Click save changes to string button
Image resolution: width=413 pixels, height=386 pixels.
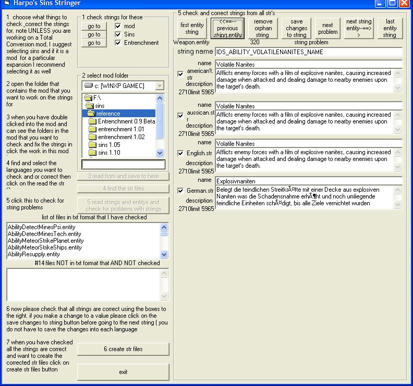(x=296, y=28)
